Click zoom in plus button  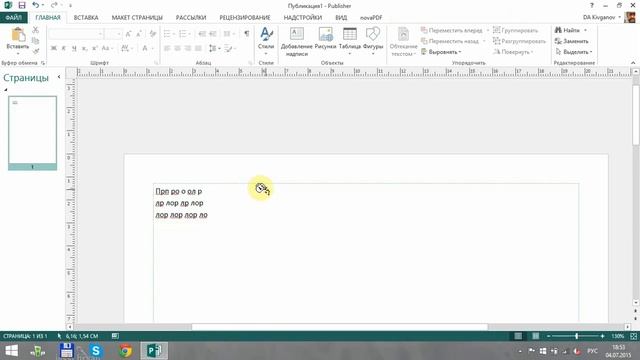pos(602,336)
